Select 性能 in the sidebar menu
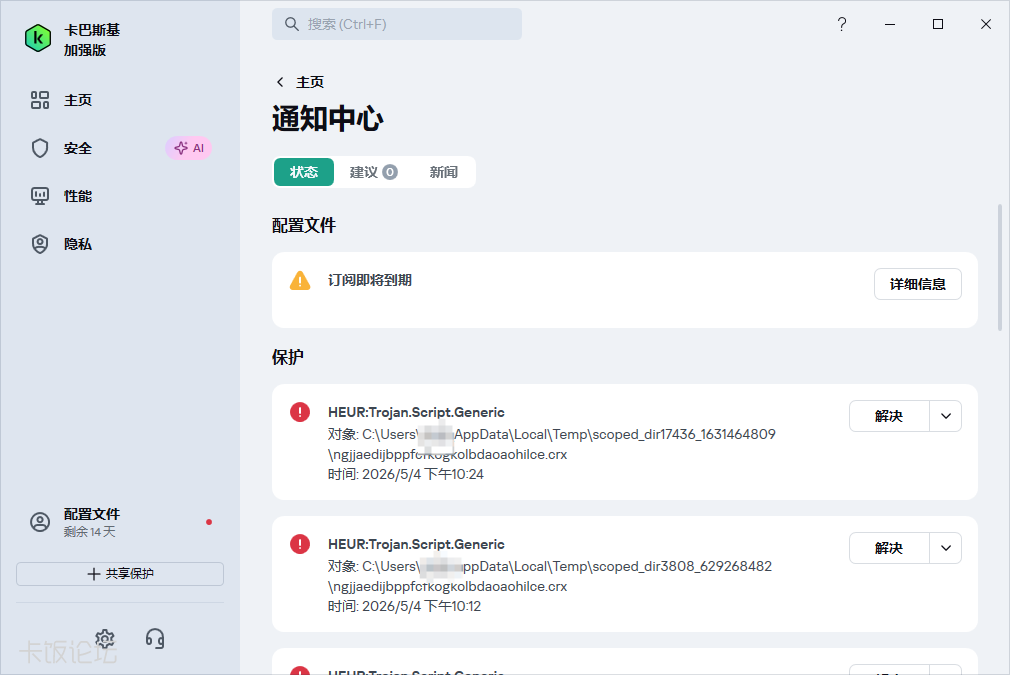1010x675 pixels. tap(78, 196)
